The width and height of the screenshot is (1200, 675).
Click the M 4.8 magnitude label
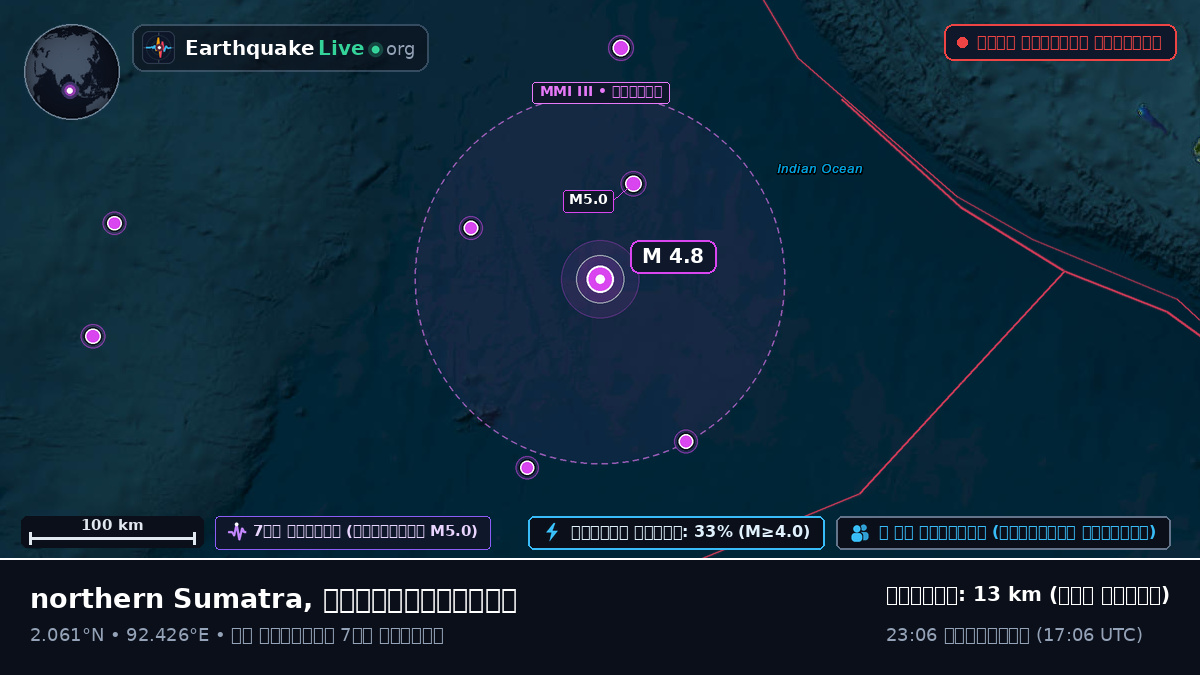673,257
